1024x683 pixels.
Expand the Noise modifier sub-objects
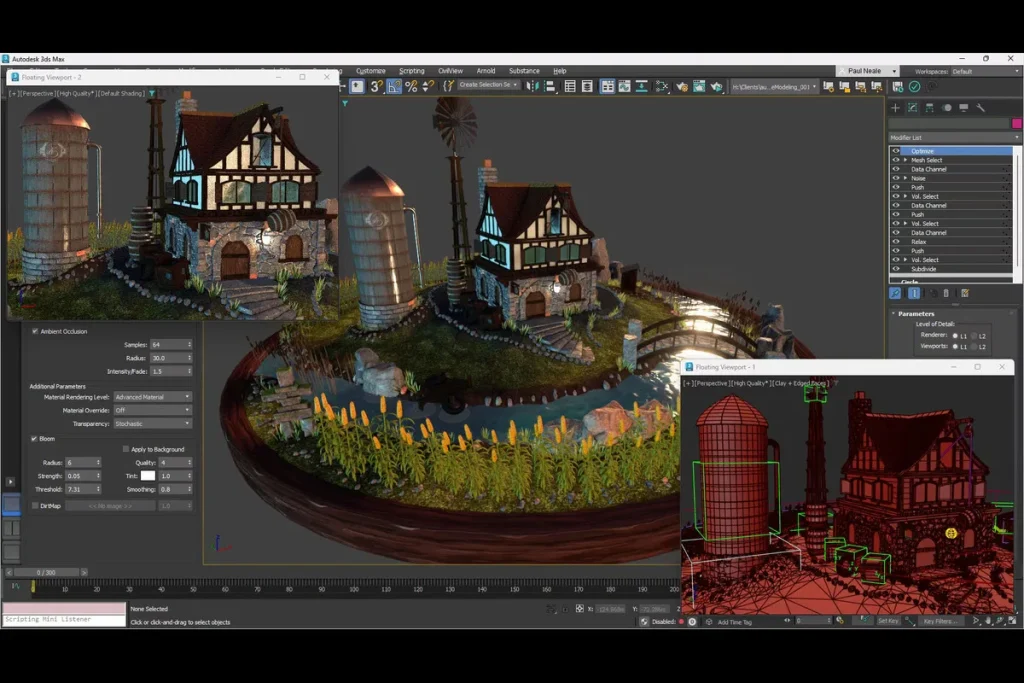(905, 178)
